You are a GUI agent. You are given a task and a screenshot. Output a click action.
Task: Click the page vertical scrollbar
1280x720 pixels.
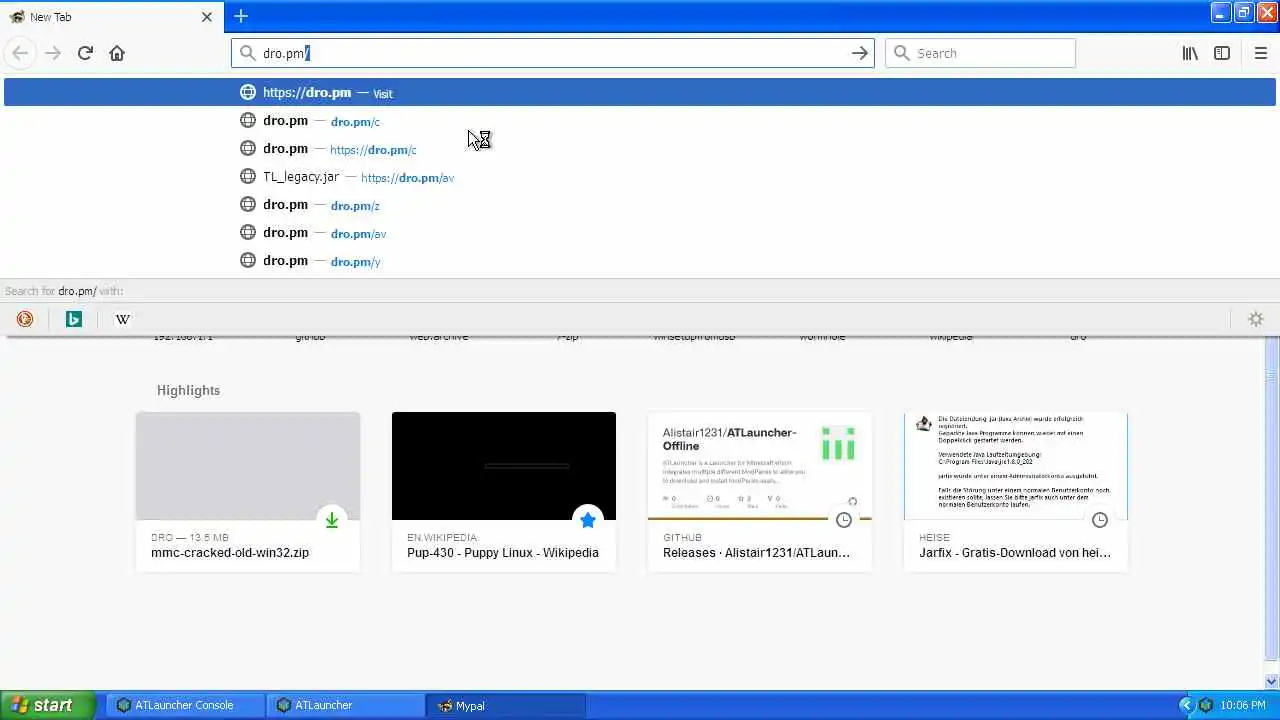[1272, 513]
